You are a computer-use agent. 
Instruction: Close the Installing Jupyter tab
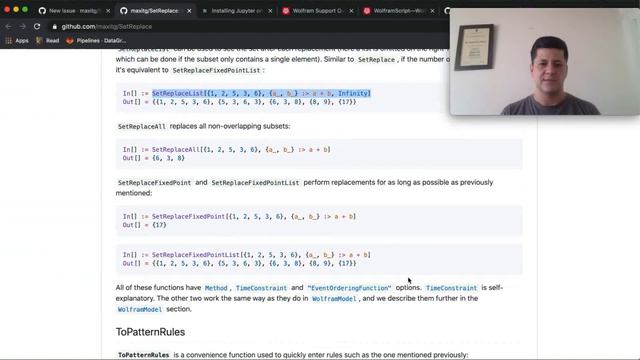(270, 11)
